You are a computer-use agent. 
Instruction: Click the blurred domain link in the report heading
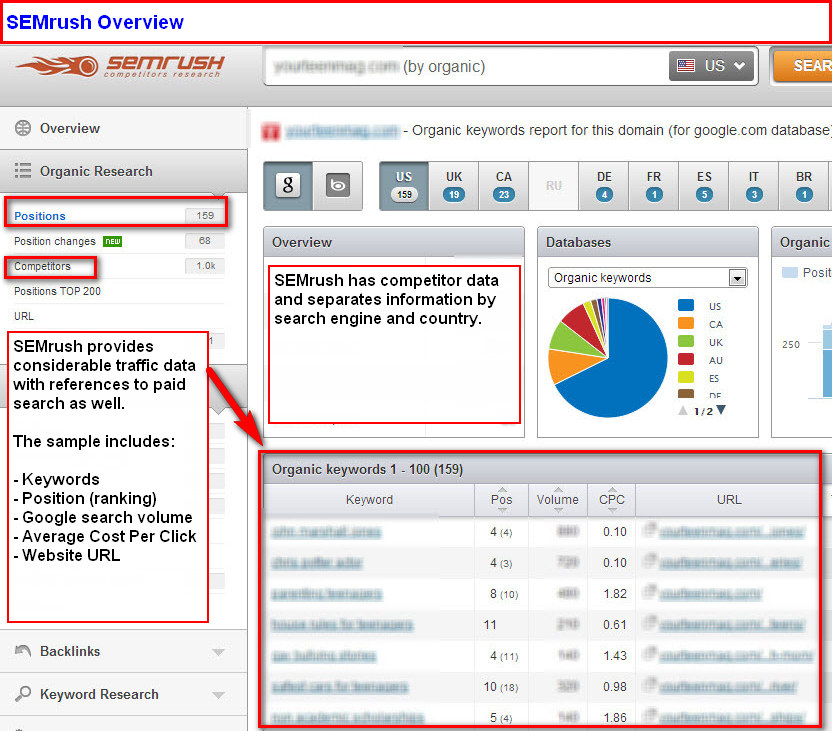tap(342, 130)
